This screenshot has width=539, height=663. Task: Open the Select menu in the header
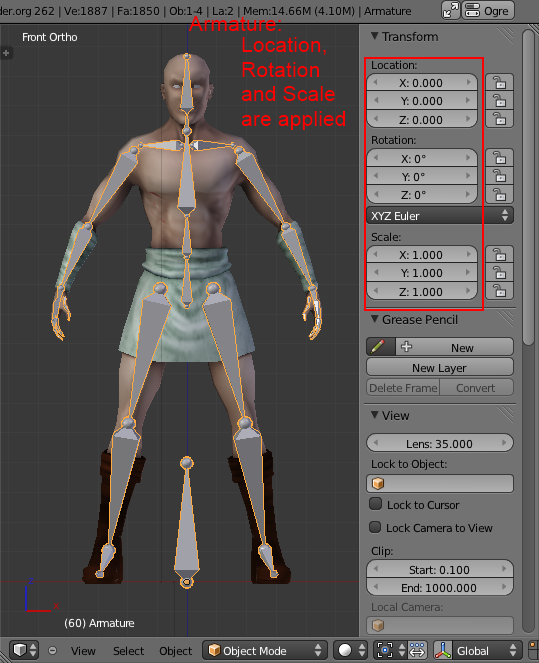click(x=128, y=651)
